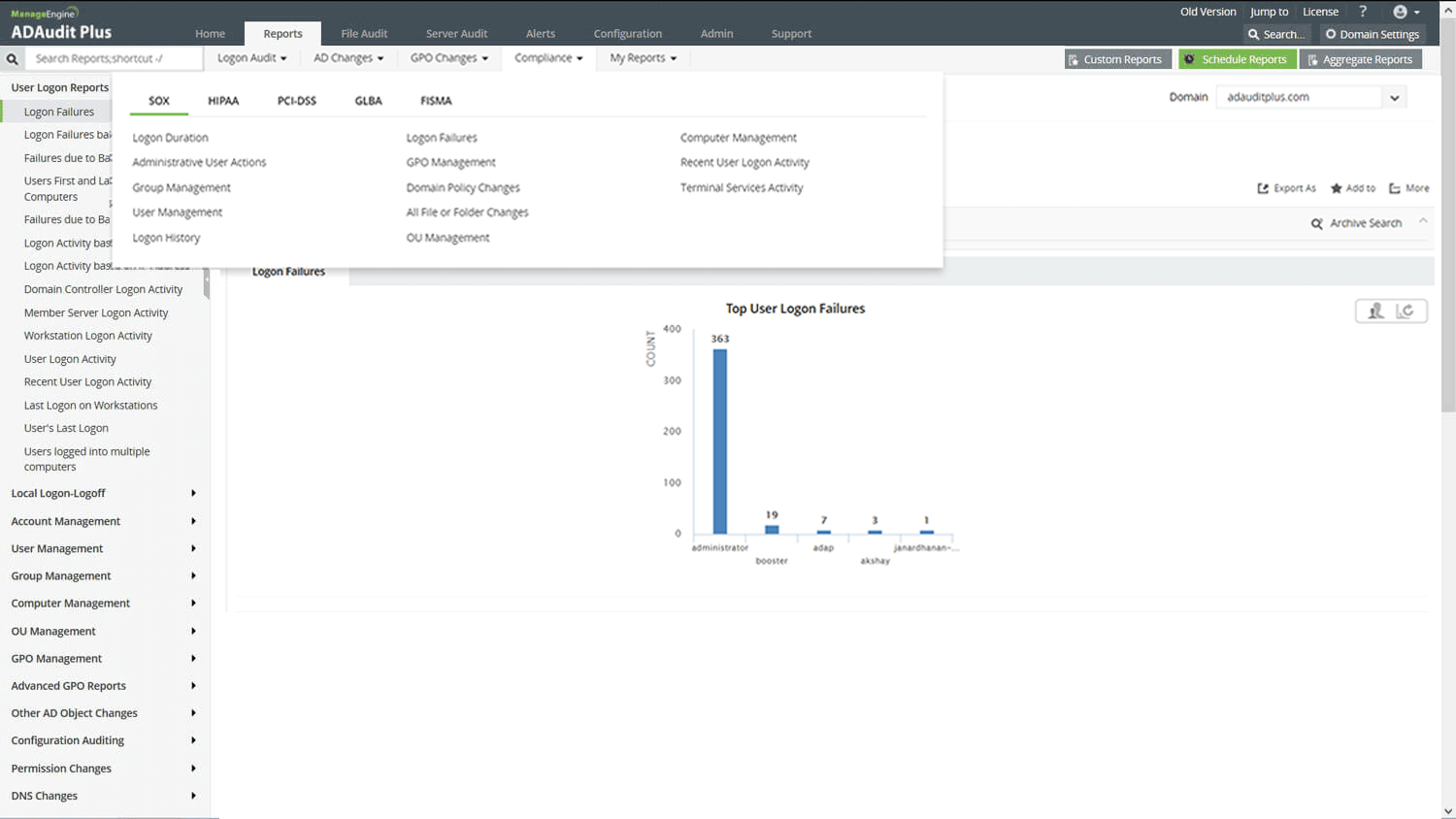The height and width of the screenshot is (819, 1456).
Task: Open Schedule Reports
Action: point(1238,59)
